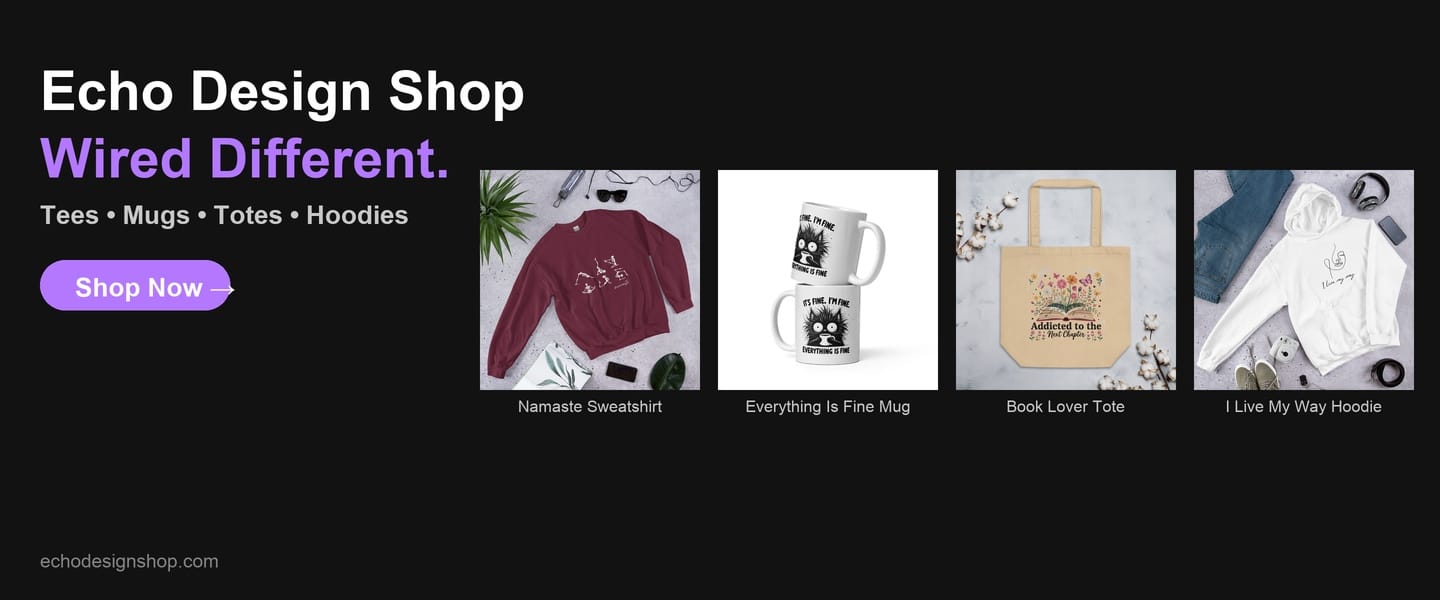Click the Shop Now button
This screenshot has width=1440, height=600.
(135, 285)
